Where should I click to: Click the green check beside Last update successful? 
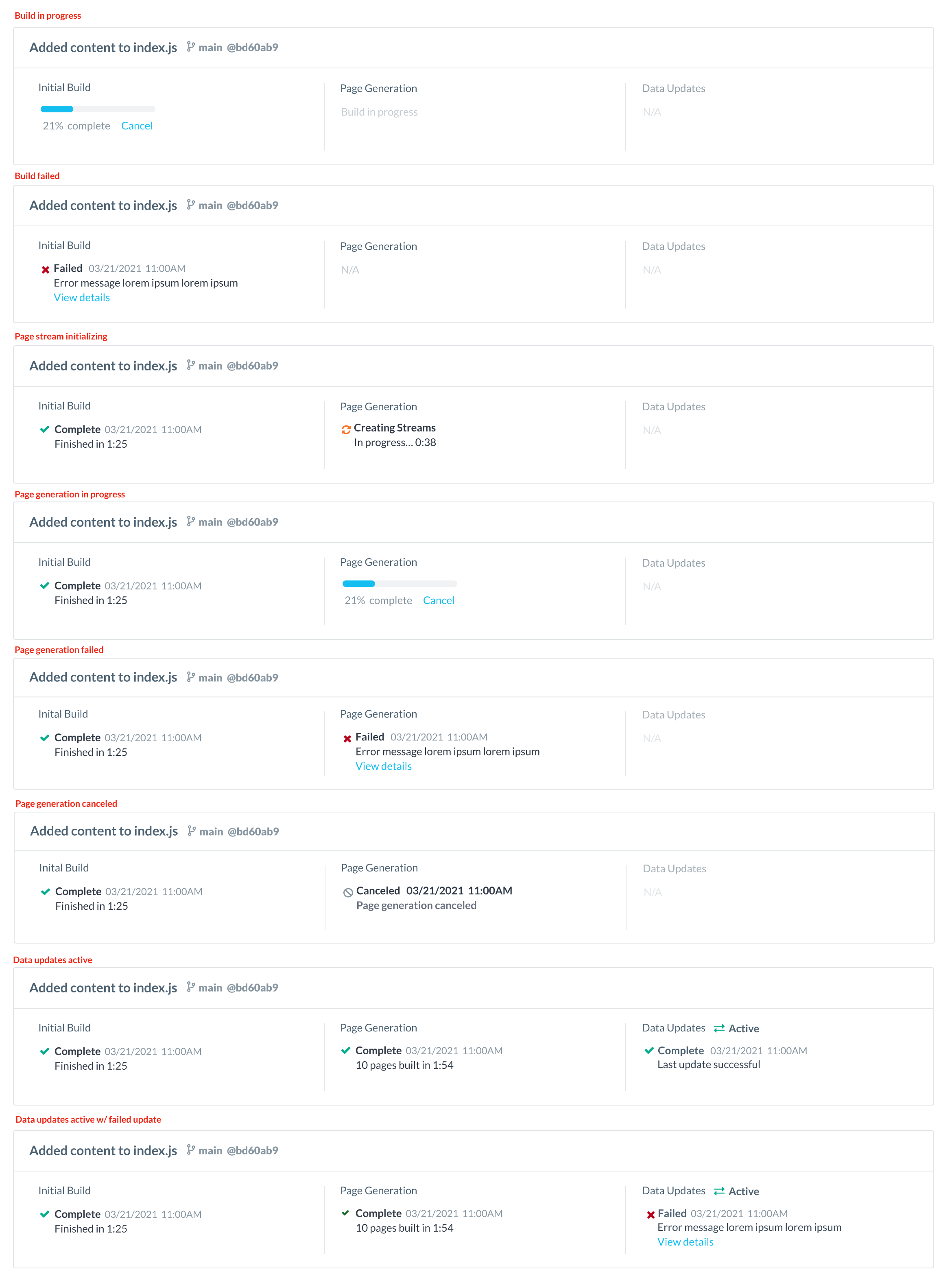[649, 1051]
